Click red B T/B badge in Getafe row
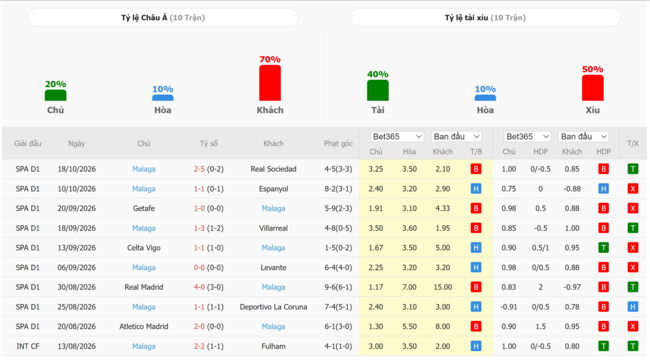This screenshot has height=362, width=650. 476,209
